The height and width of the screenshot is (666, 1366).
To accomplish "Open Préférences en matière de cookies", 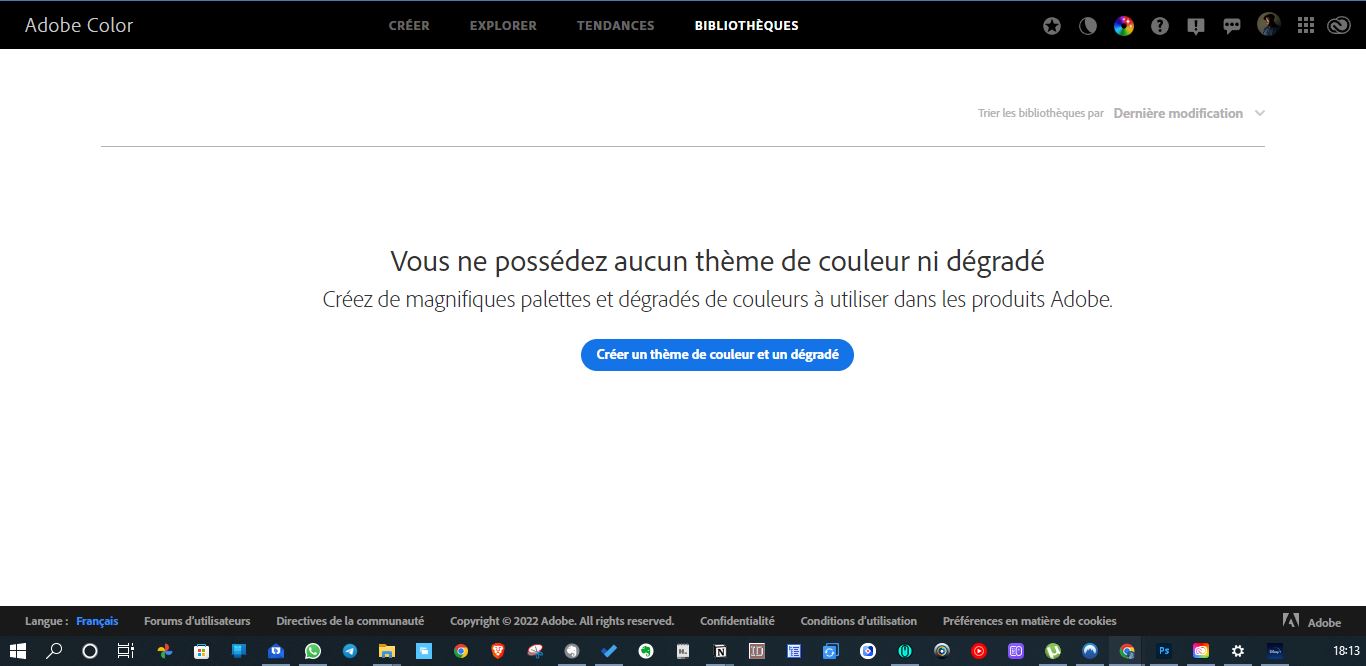I will [x=1029, y=621].
